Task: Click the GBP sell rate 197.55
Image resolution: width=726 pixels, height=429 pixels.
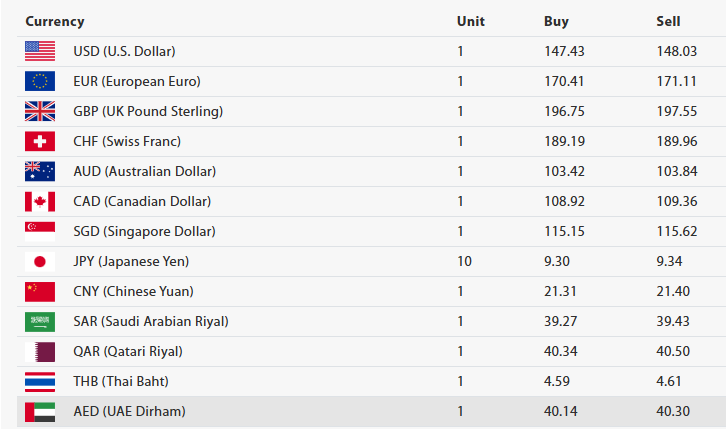Action: coord(675,111)
